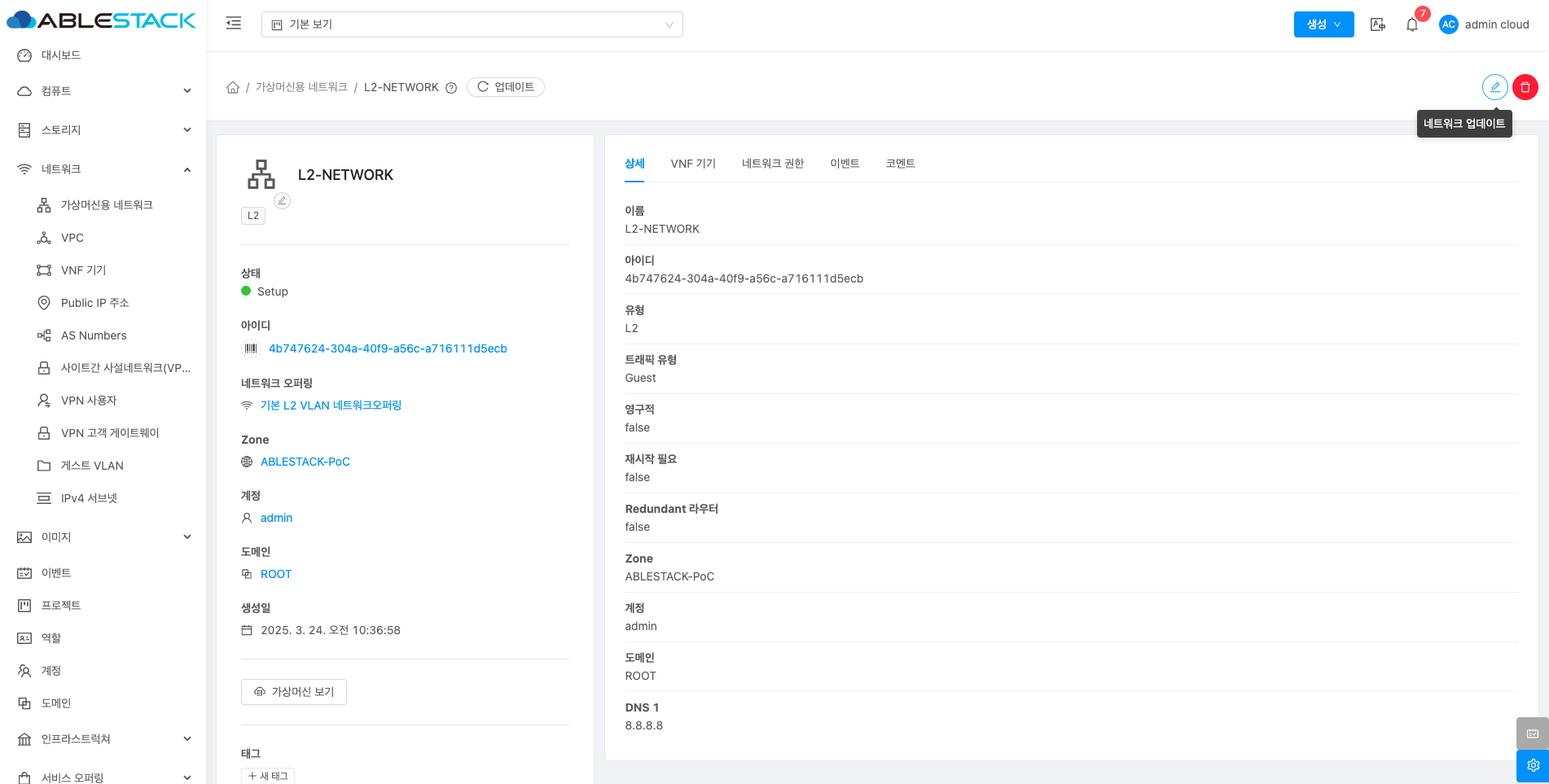Open the 기본 보기 view dropdown

[472, 24]
